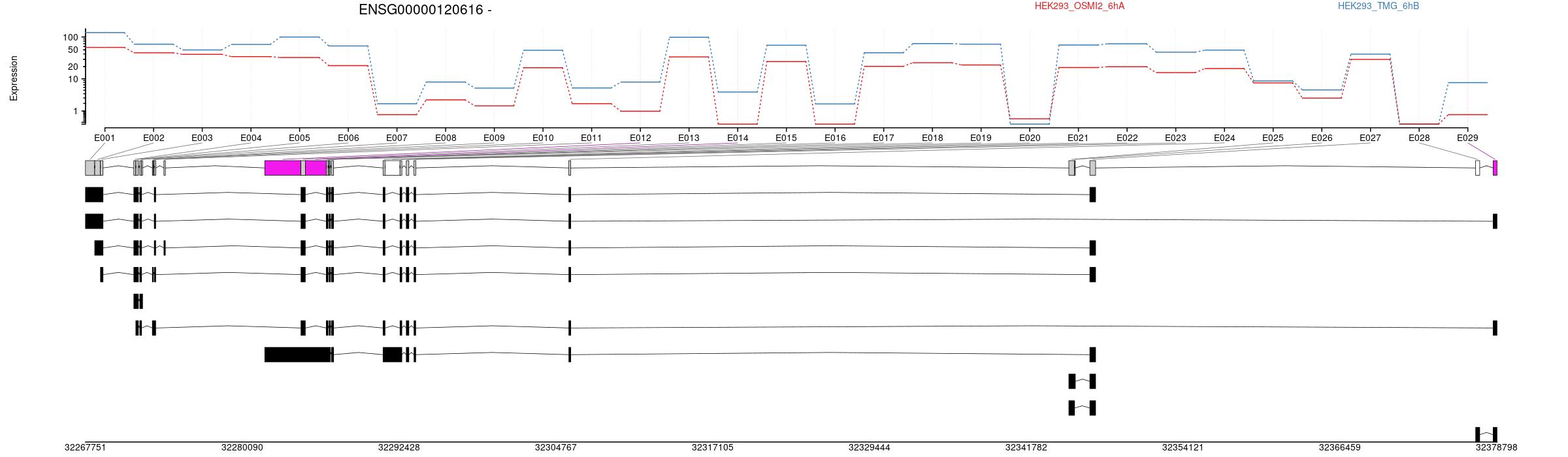Click exon label E010

(x=543, y=138)
